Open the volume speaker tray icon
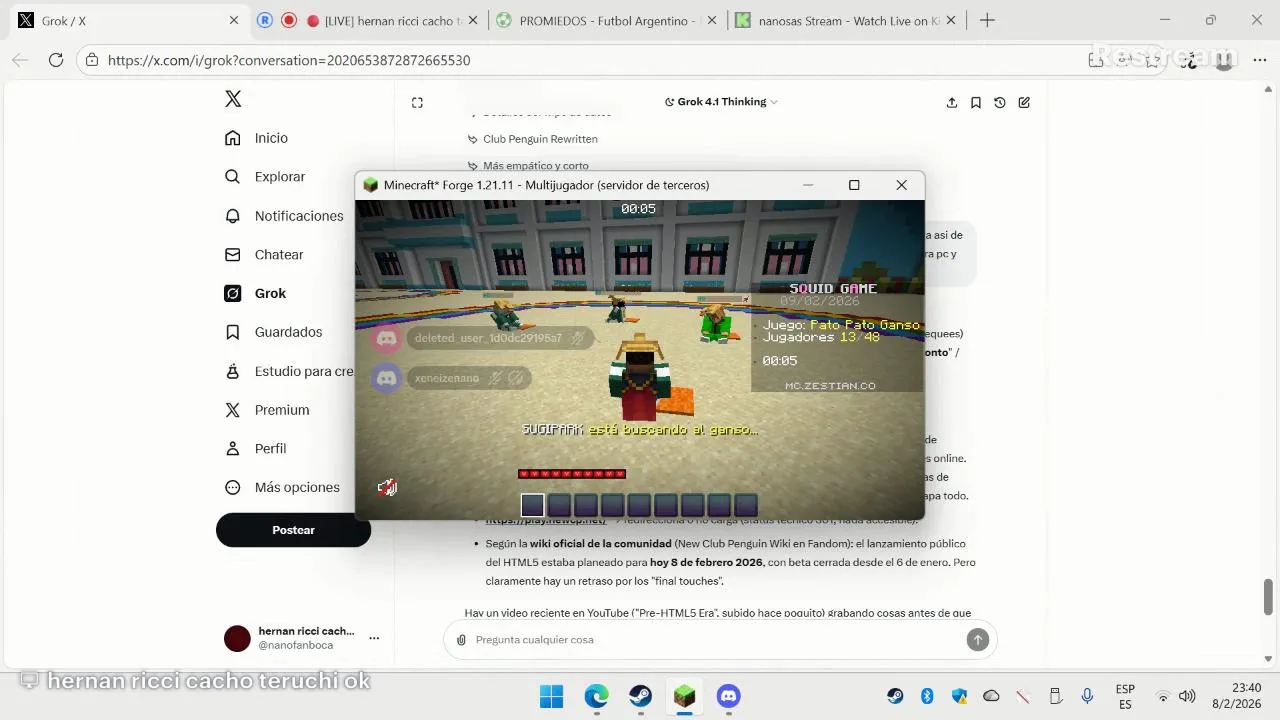The width and height of the screenshot is (1280, 720). click(x=1187, y=696)
